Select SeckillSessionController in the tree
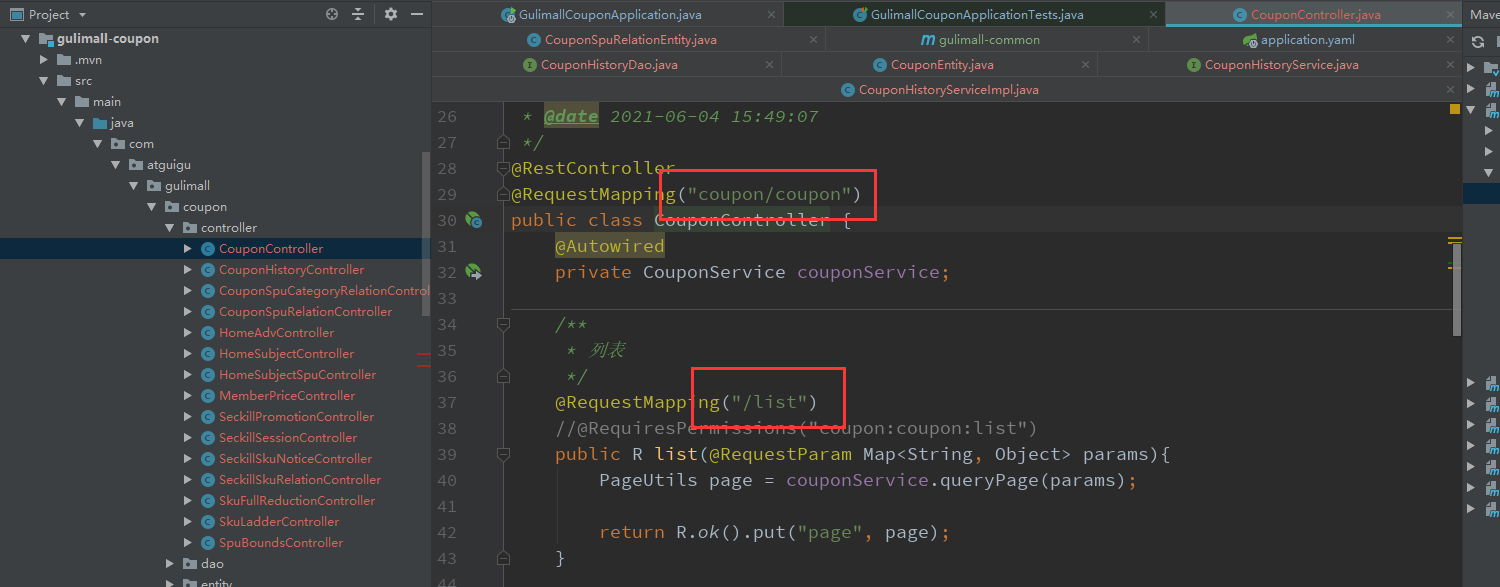Viewport: 1500px width, 587px height. [x=288, y=438]
